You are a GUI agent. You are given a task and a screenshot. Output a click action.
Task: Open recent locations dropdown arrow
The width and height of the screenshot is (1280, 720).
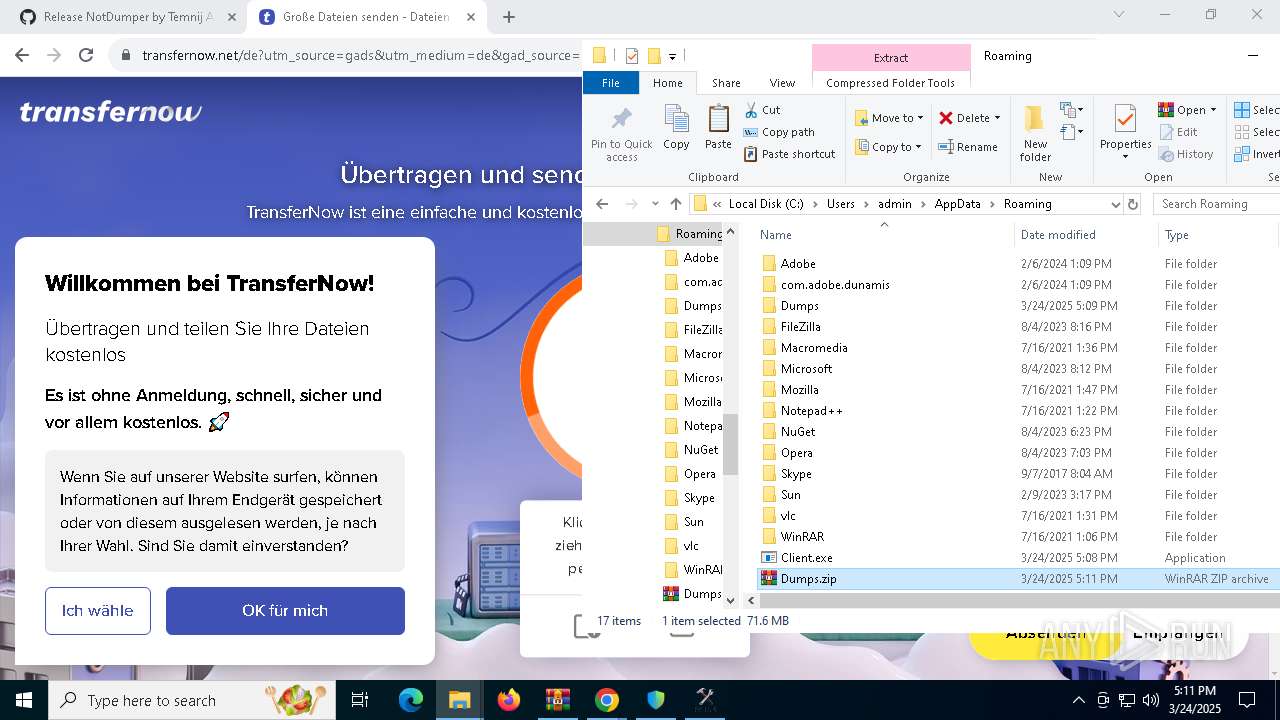tap(654, 204)
